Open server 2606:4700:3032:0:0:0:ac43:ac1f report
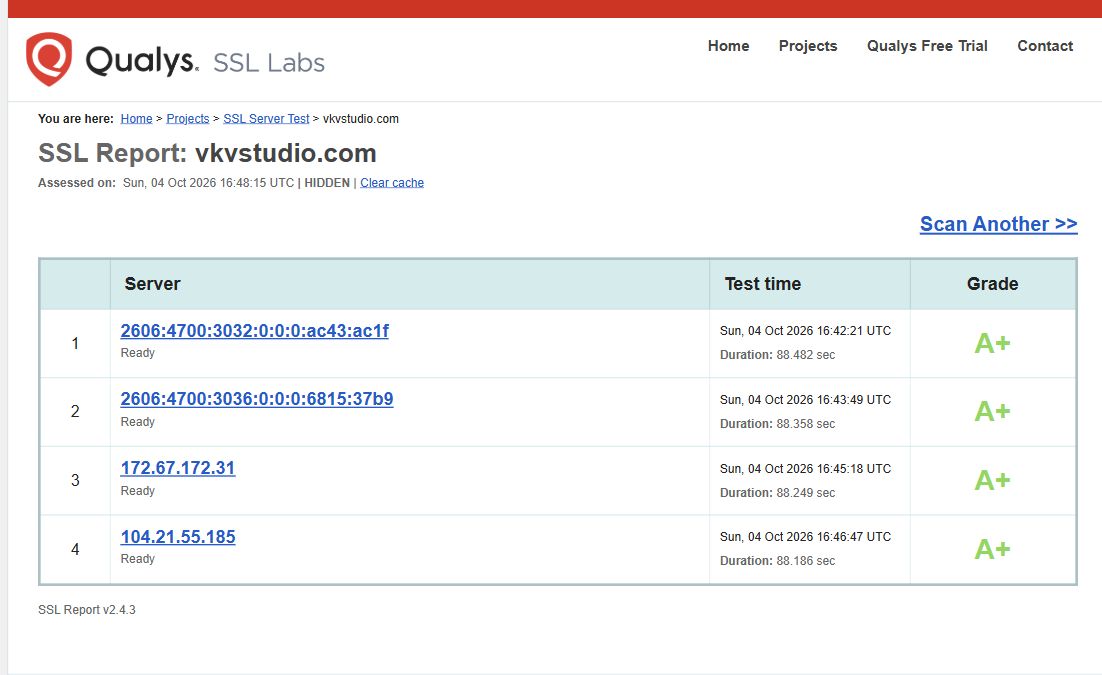This screenshot has height=675, width=1102. pyautogui.click(x=254, y=330)
